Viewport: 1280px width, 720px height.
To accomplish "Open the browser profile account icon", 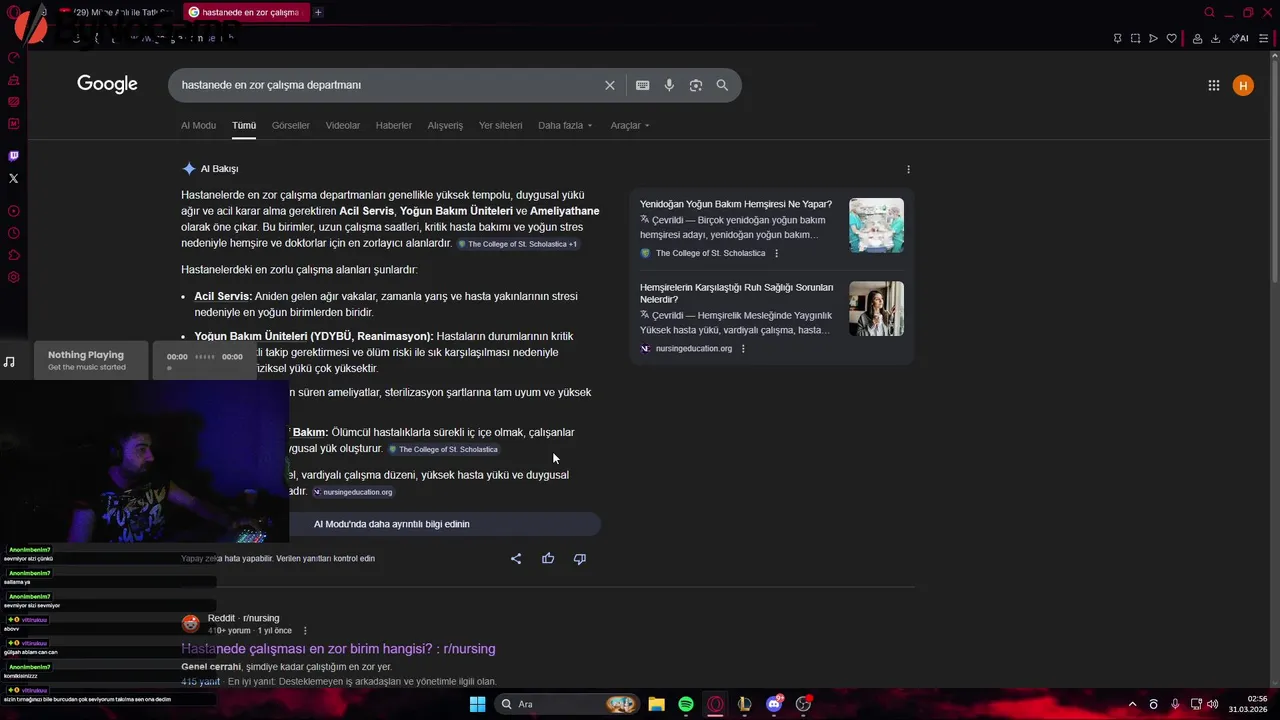I will click(x=1197, y=38).
